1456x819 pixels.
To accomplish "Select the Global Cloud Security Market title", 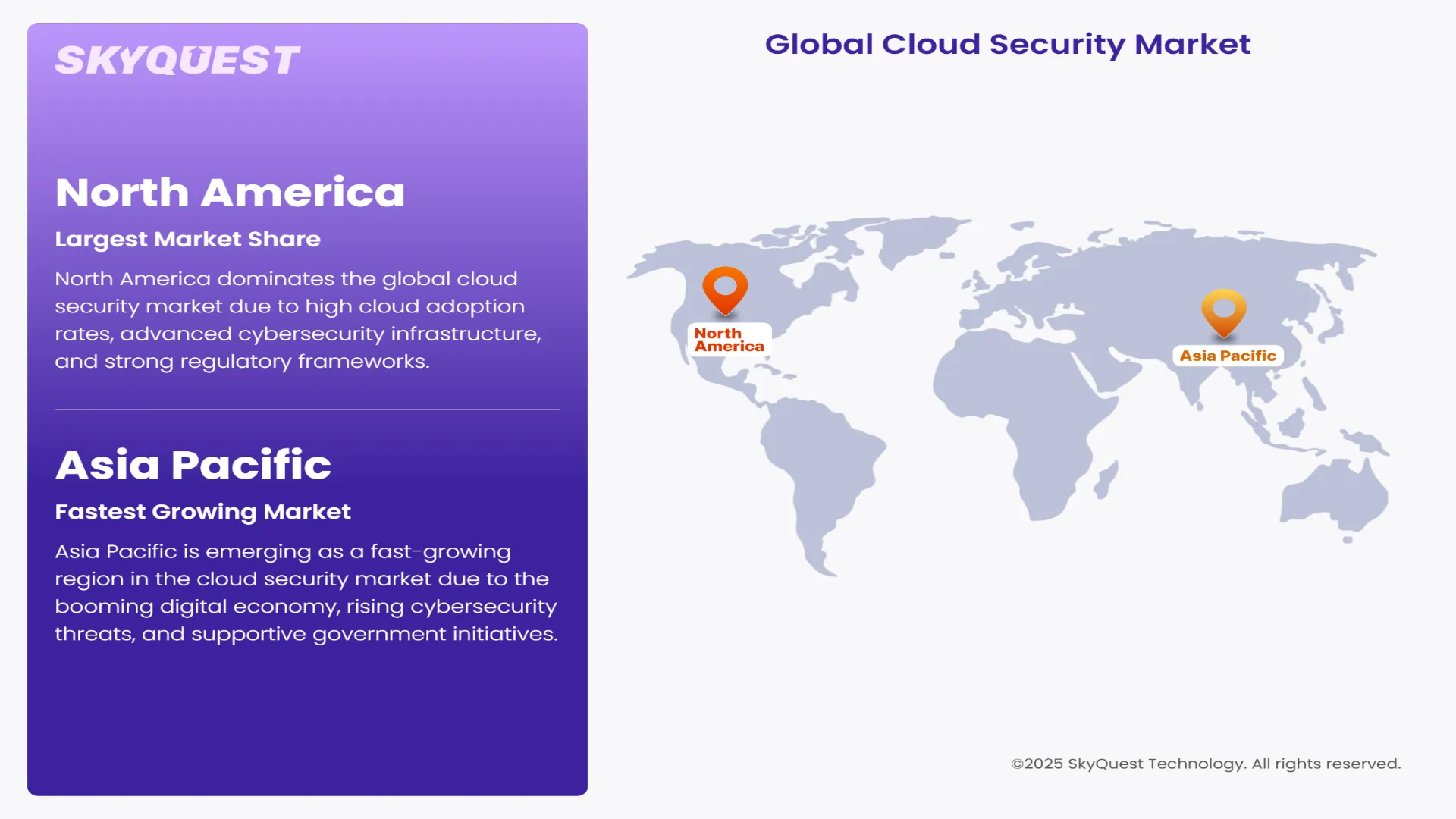I will point(1008,44).
